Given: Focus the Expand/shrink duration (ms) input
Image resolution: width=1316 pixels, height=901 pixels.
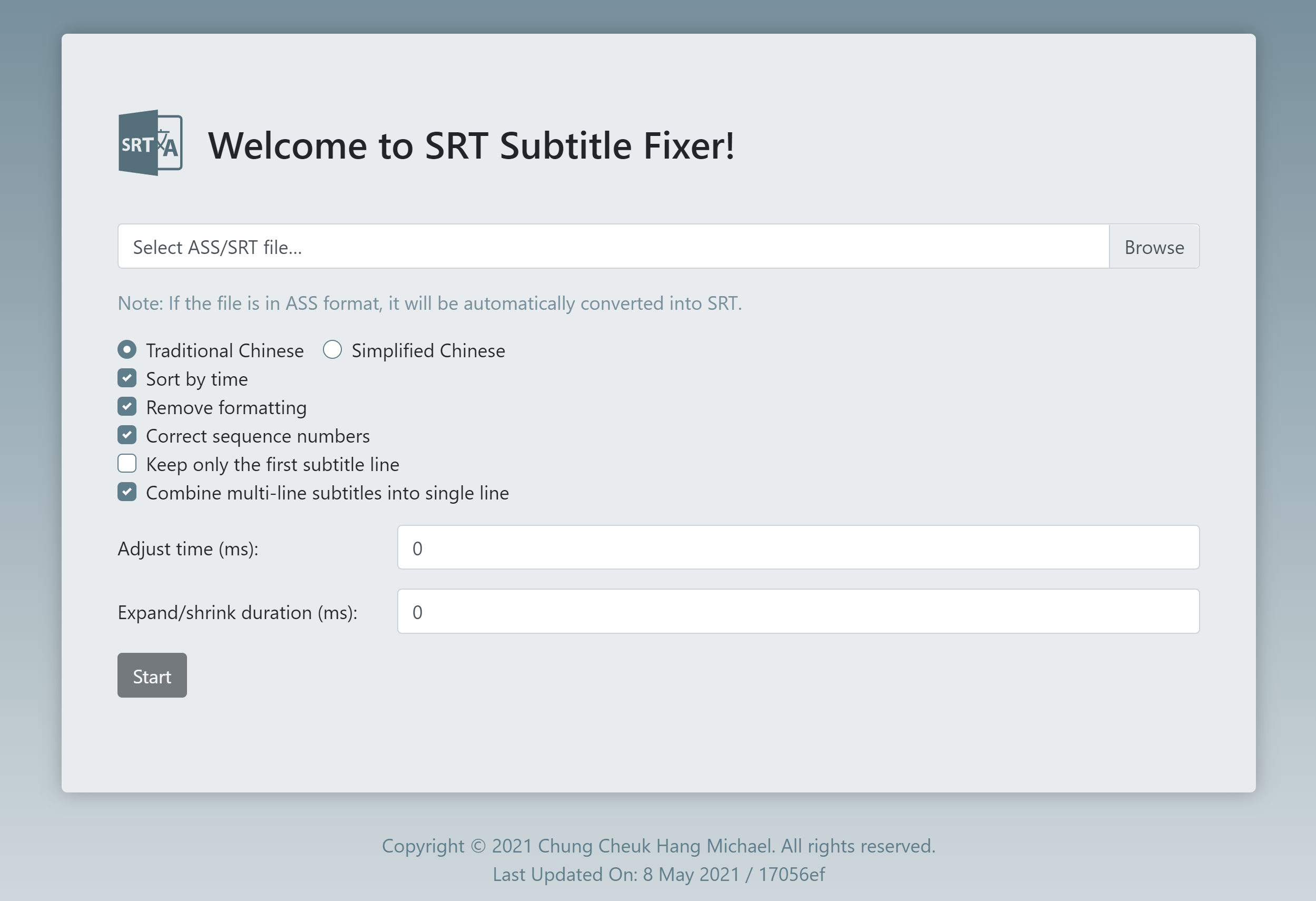Looking at the screenshot, I should tap(799, 611).
